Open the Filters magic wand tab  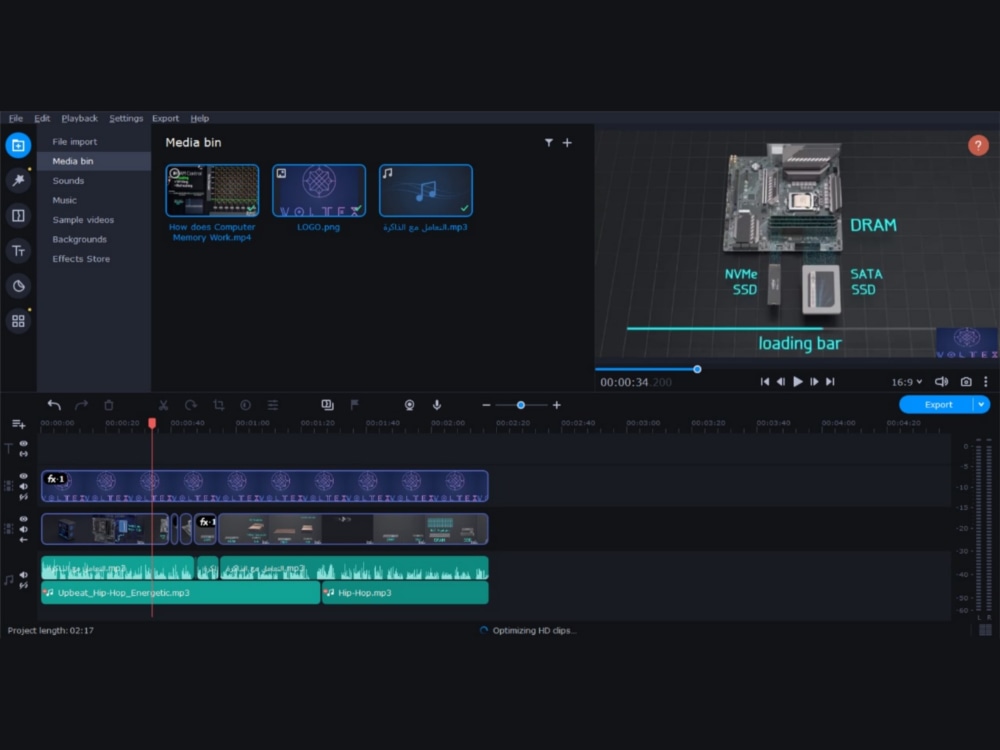point(18,180)
